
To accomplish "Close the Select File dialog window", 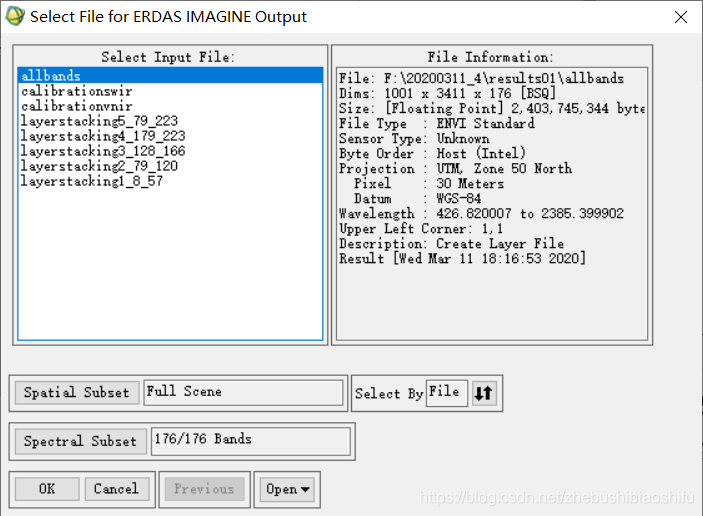I will (x=681, y=17).
